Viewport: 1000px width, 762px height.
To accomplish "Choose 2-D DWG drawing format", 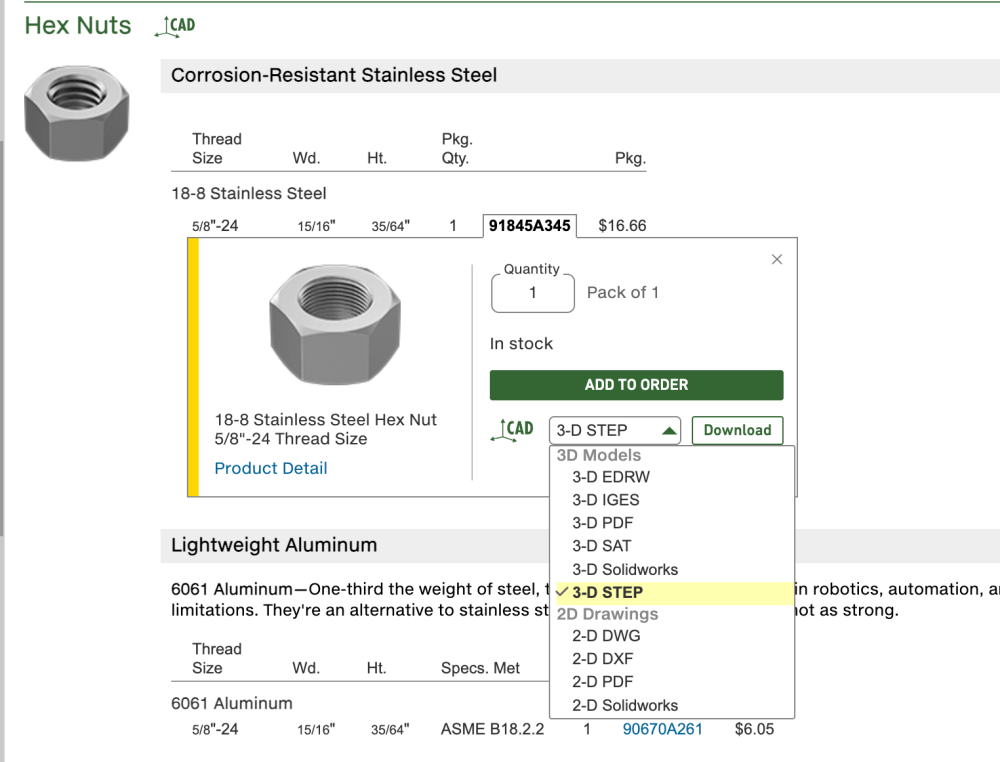I will coord(606,636).
